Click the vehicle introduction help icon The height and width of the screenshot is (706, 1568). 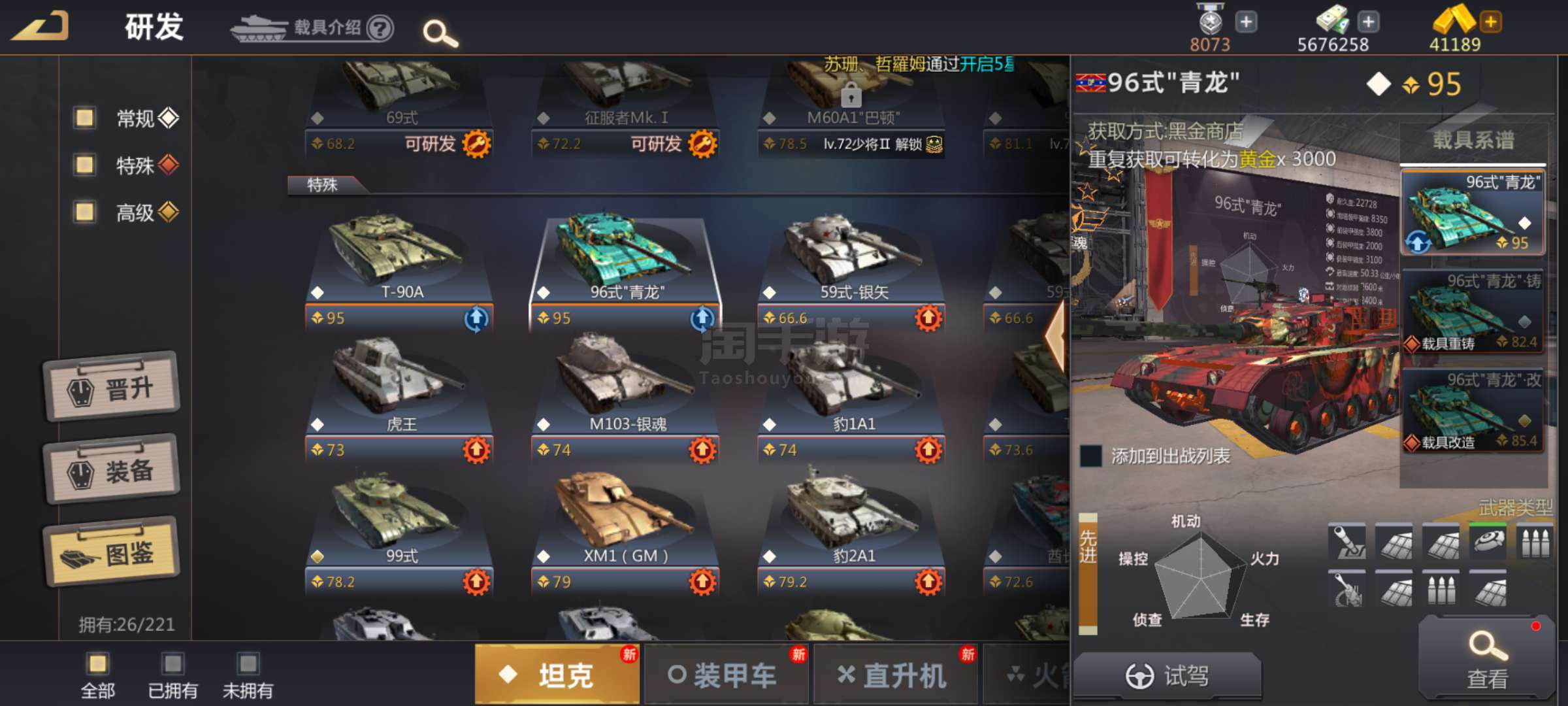tap(380, 27)
